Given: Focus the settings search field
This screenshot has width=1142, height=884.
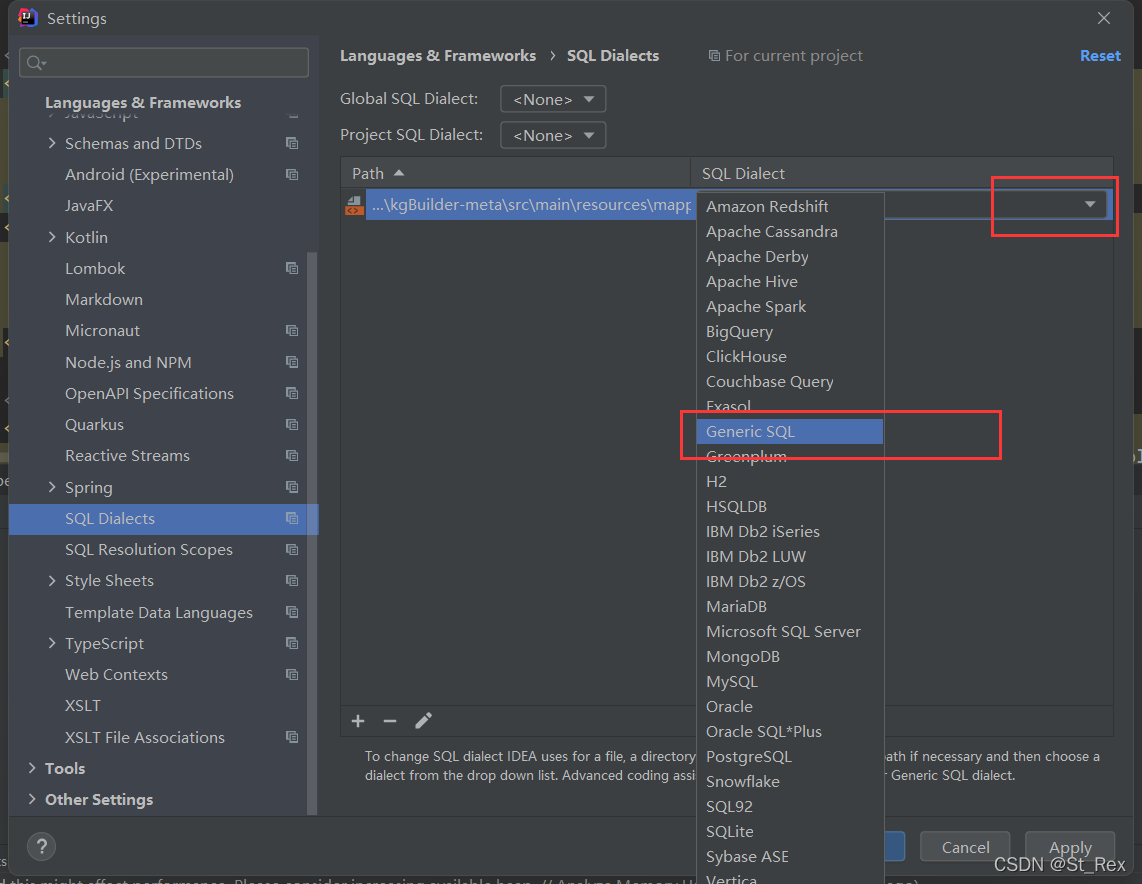Looking at the screenshot, I should [x=164, y=63].
